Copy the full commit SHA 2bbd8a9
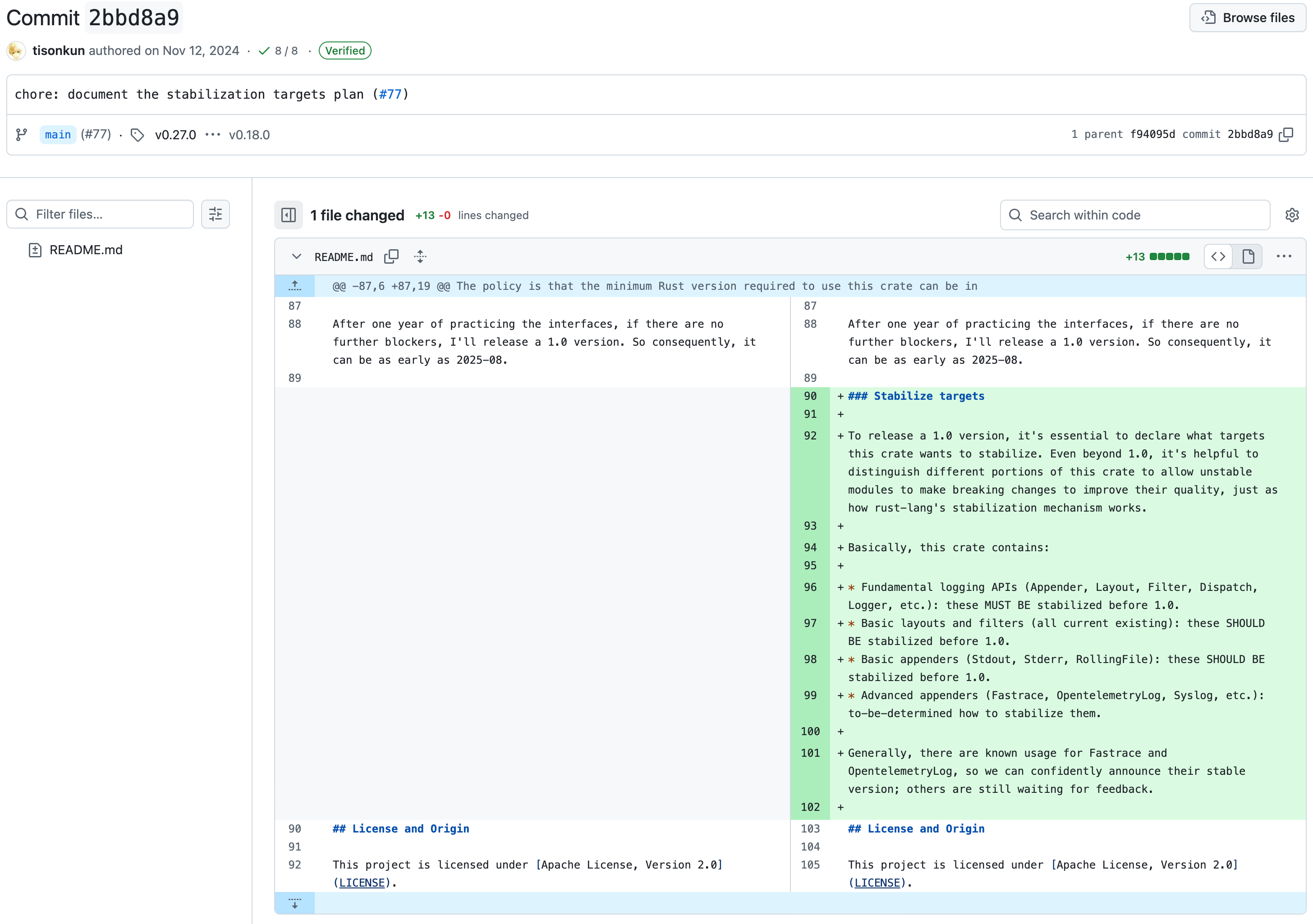This screenshot has height=924, width=1313. point(1287,135)
